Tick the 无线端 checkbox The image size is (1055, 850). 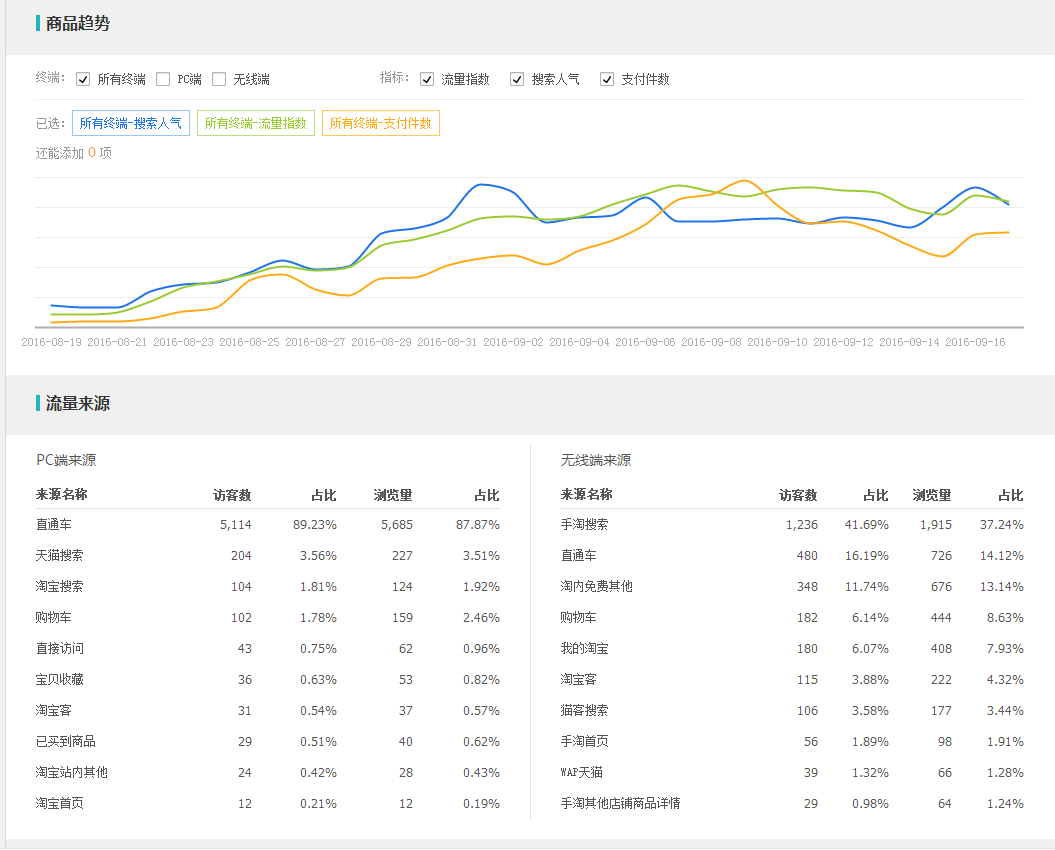point(219,79)
